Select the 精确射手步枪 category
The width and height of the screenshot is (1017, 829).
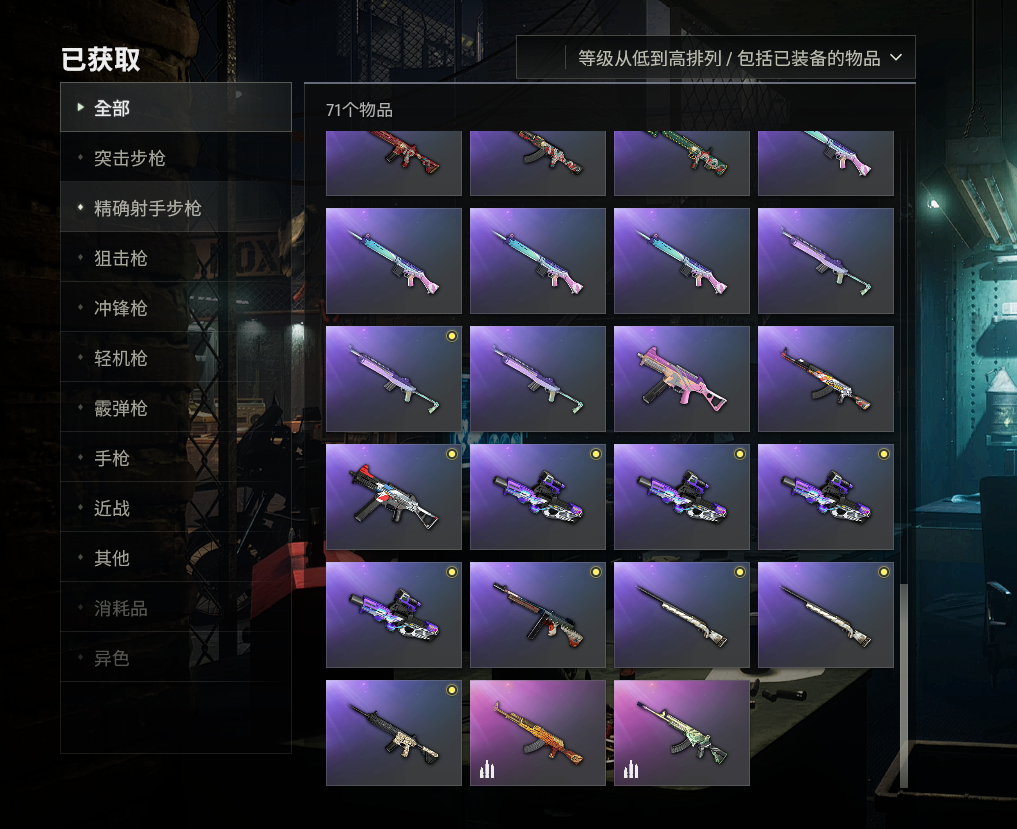176,208
